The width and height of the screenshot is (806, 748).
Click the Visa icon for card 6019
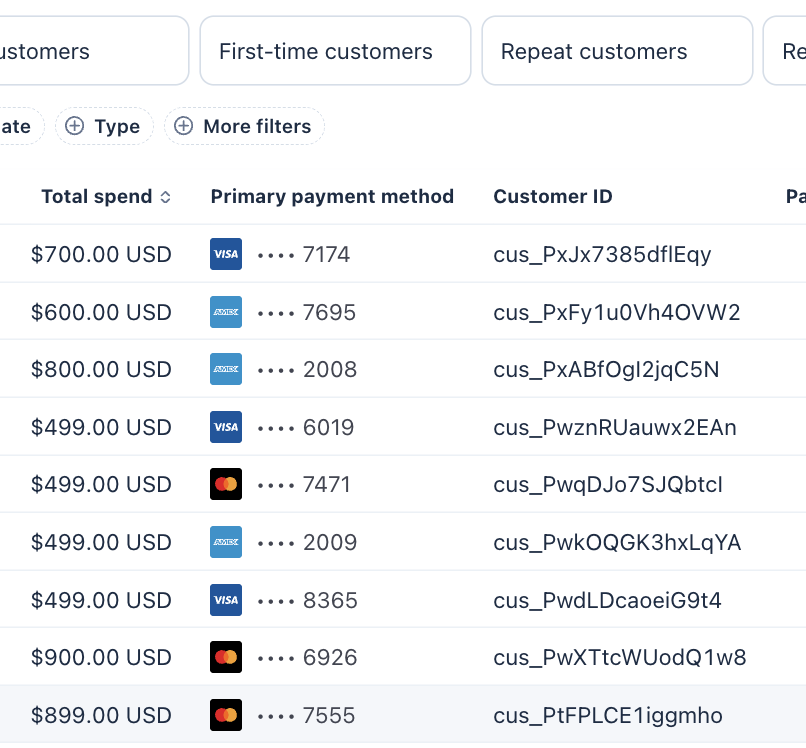tap(226, 427)
